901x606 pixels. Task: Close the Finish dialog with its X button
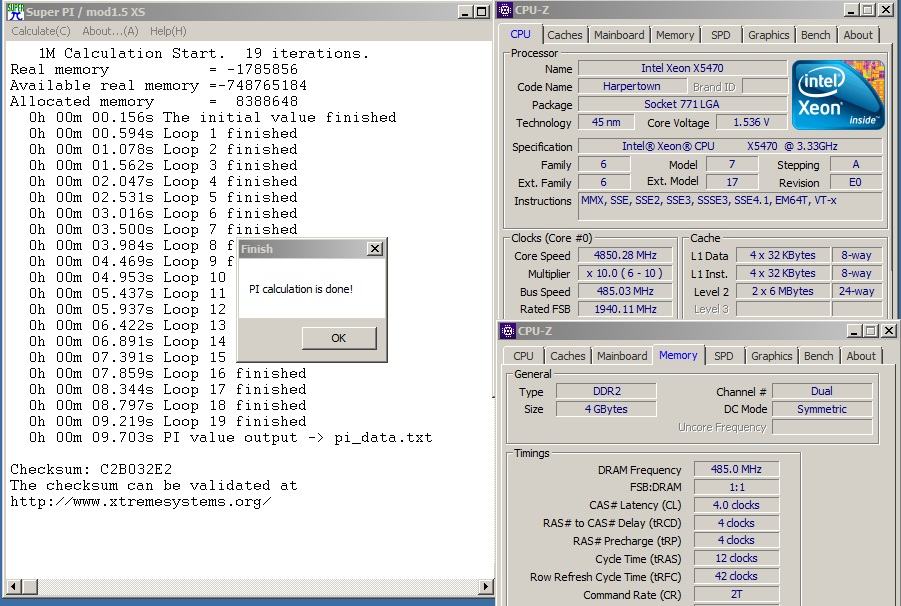tap(375, 249)
